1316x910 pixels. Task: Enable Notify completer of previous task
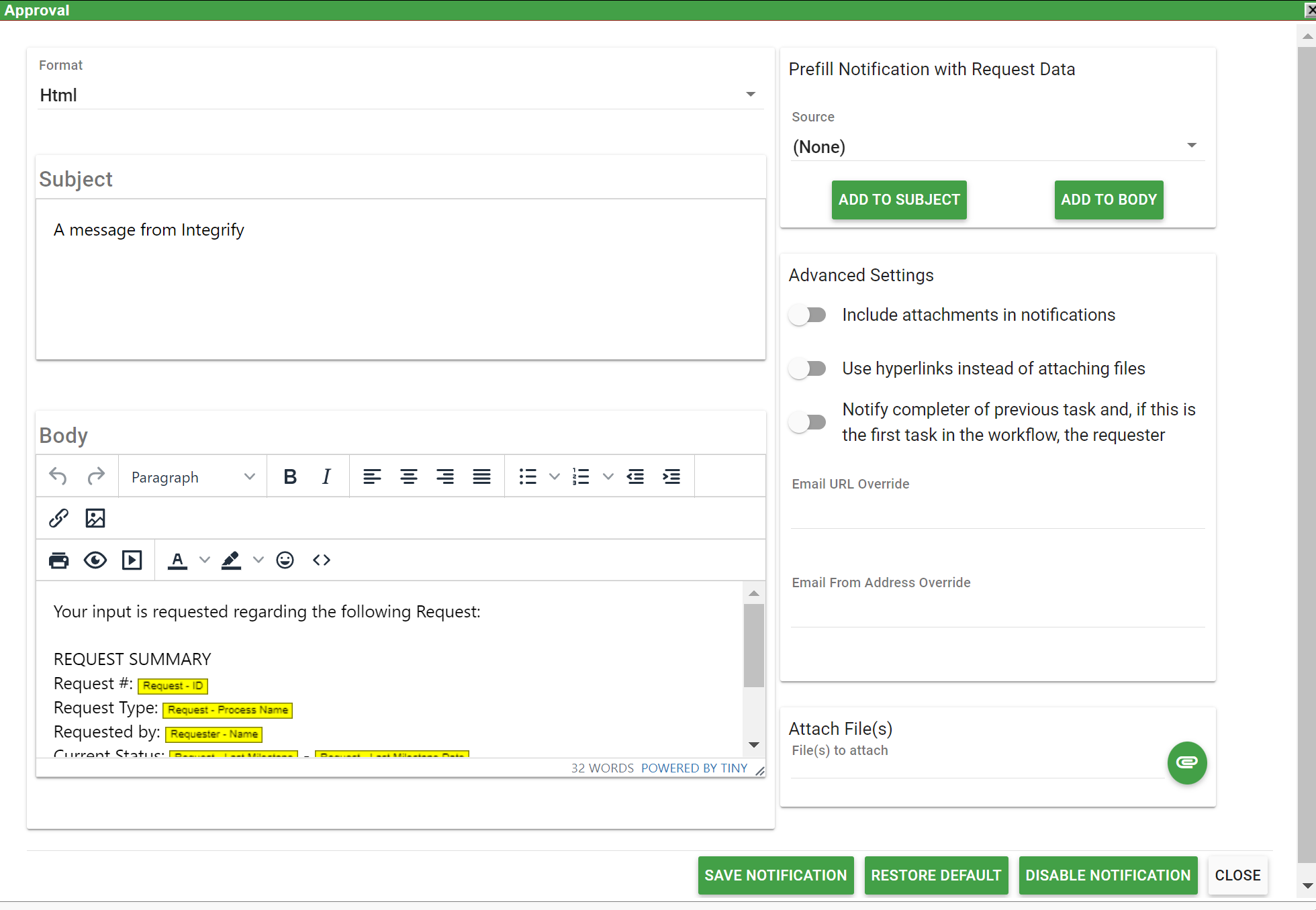click(808, 422)
